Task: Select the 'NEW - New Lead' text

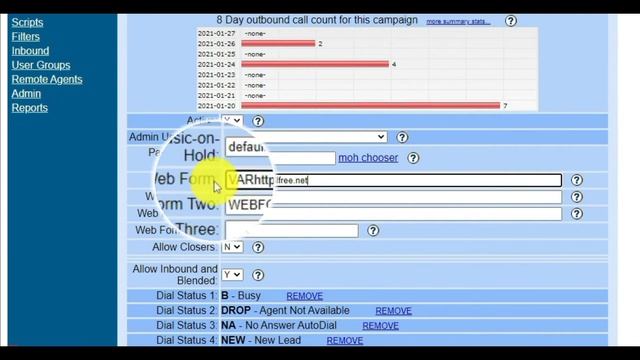Action: click(261, 340)
